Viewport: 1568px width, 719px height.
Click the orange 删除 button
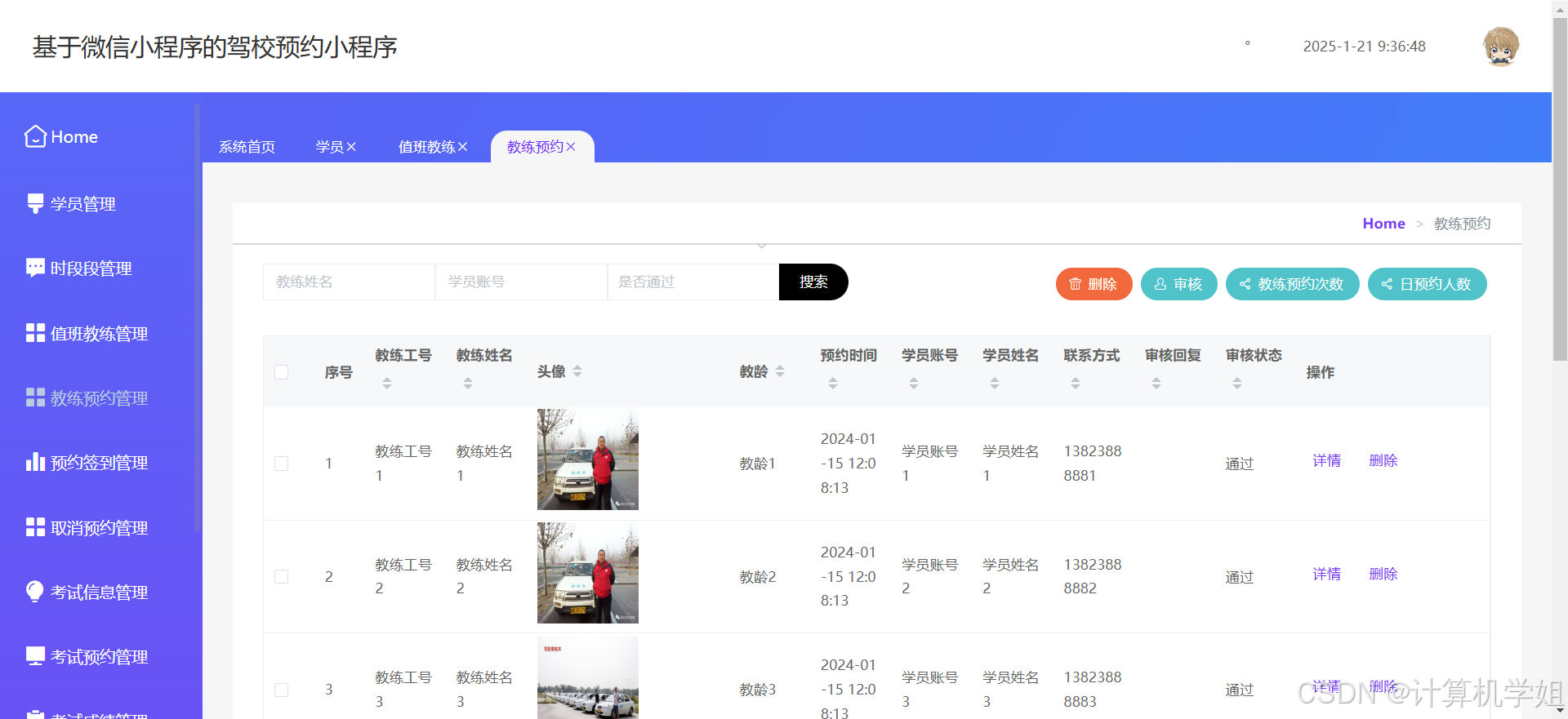[x=1094, y=284]
